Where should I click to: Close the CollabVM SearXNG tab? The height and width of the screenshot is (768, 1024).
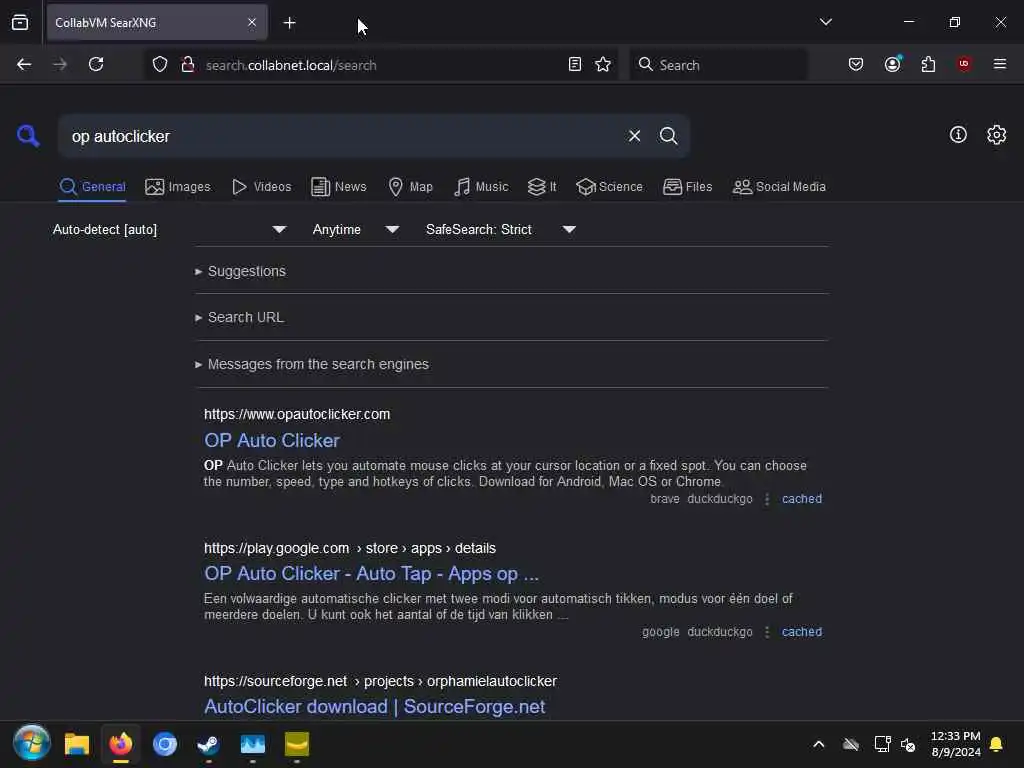pos(252,23)
